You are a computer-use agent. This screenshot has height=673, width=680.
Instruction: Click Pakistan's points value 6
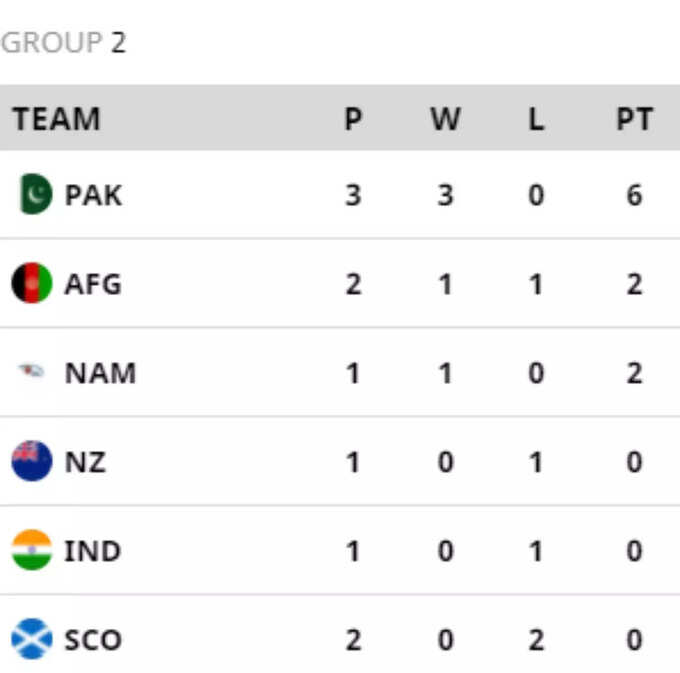coord(634,195)
